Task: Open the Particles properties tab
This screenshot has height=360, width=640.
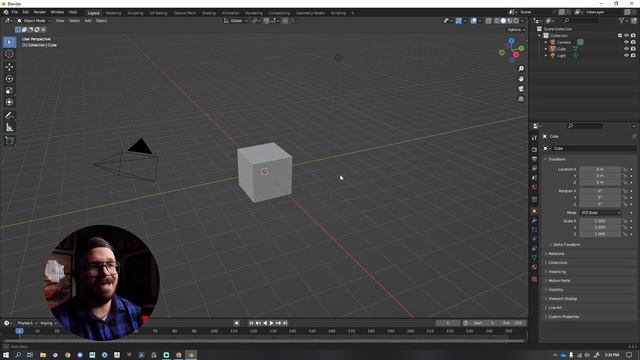Action: pos(534,230)
